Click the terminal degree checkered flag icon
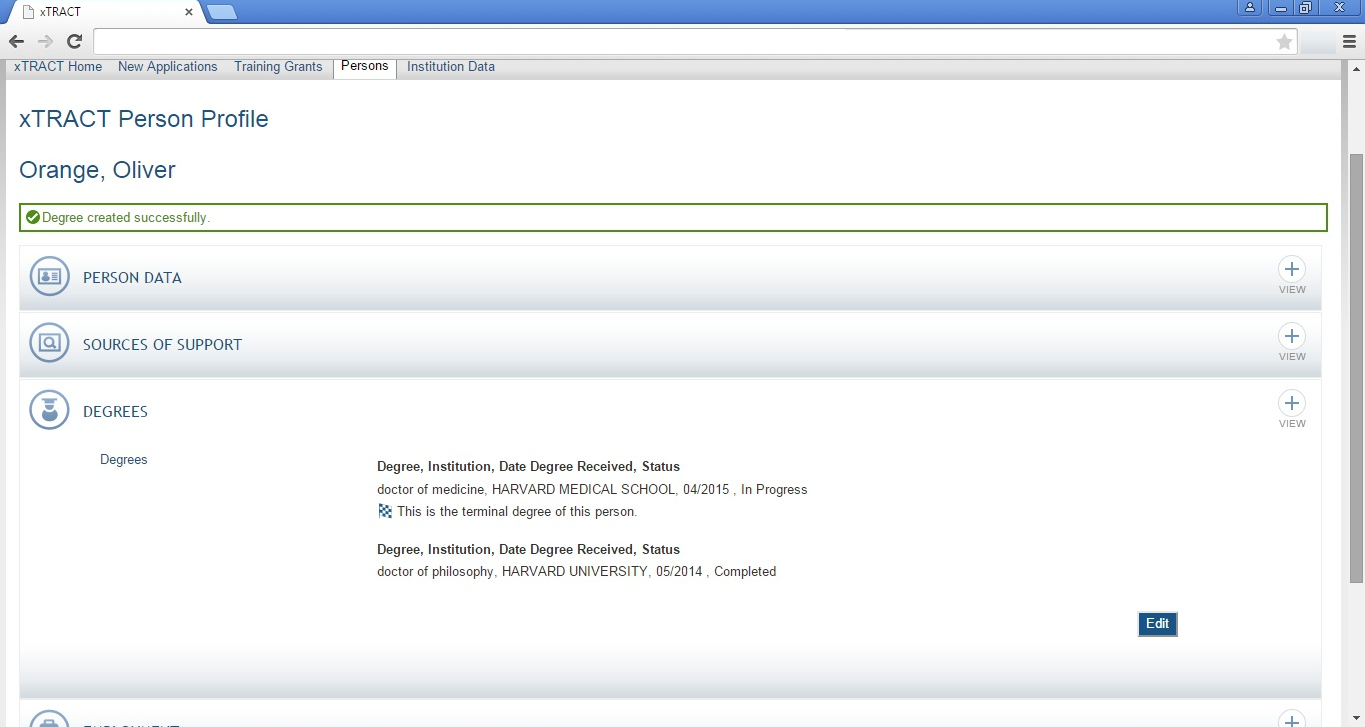Screen dimensions: 1365x727 385,511
